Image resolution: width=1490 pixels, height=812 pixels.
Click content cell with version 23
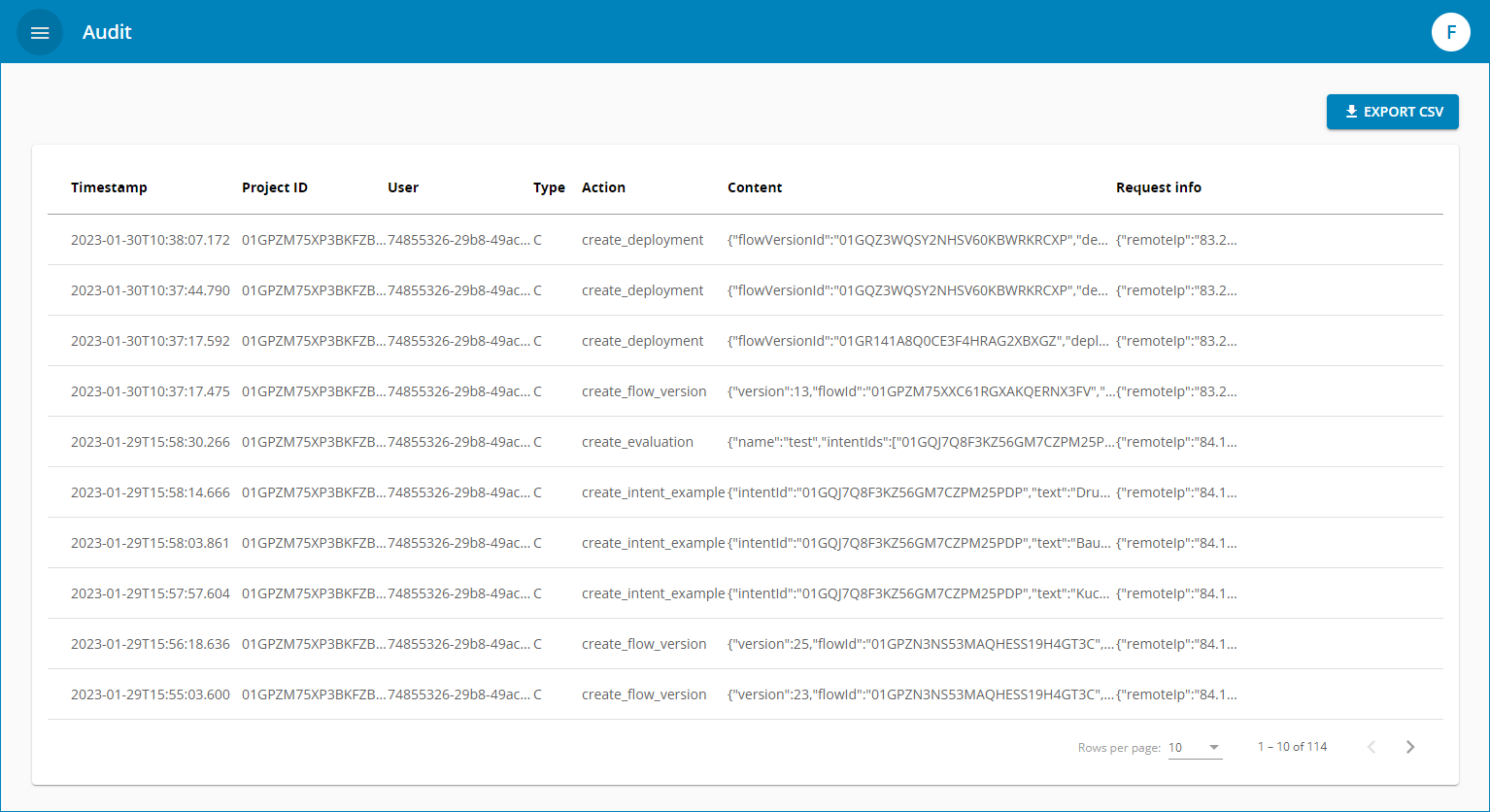tap(921, 694)
